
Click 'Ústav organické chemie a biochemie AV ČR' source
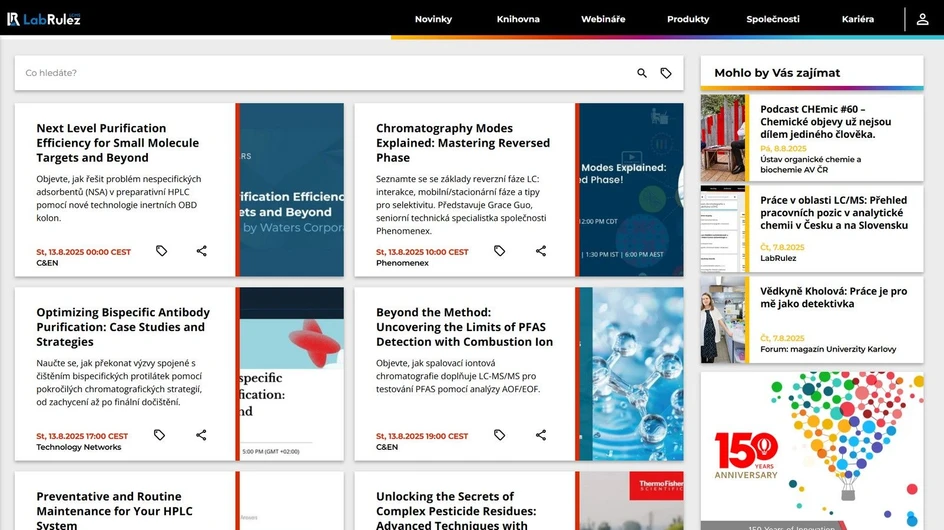click(810, 164)
